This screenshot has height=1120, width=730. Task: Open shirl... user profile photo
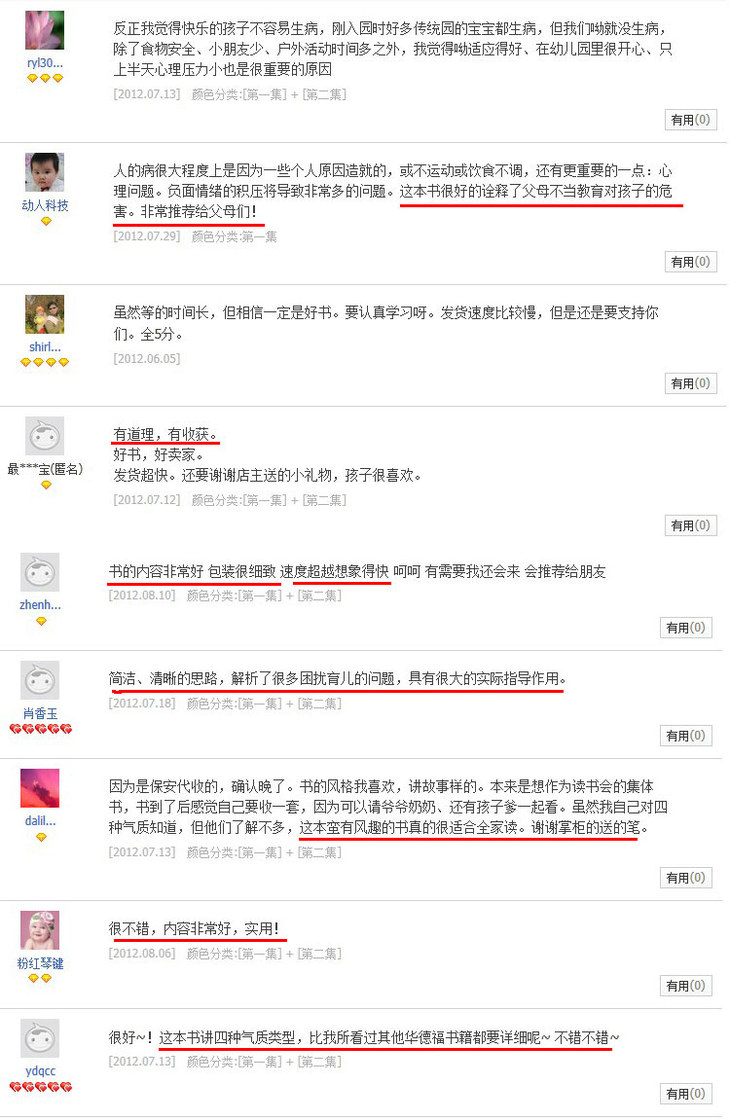45,314
